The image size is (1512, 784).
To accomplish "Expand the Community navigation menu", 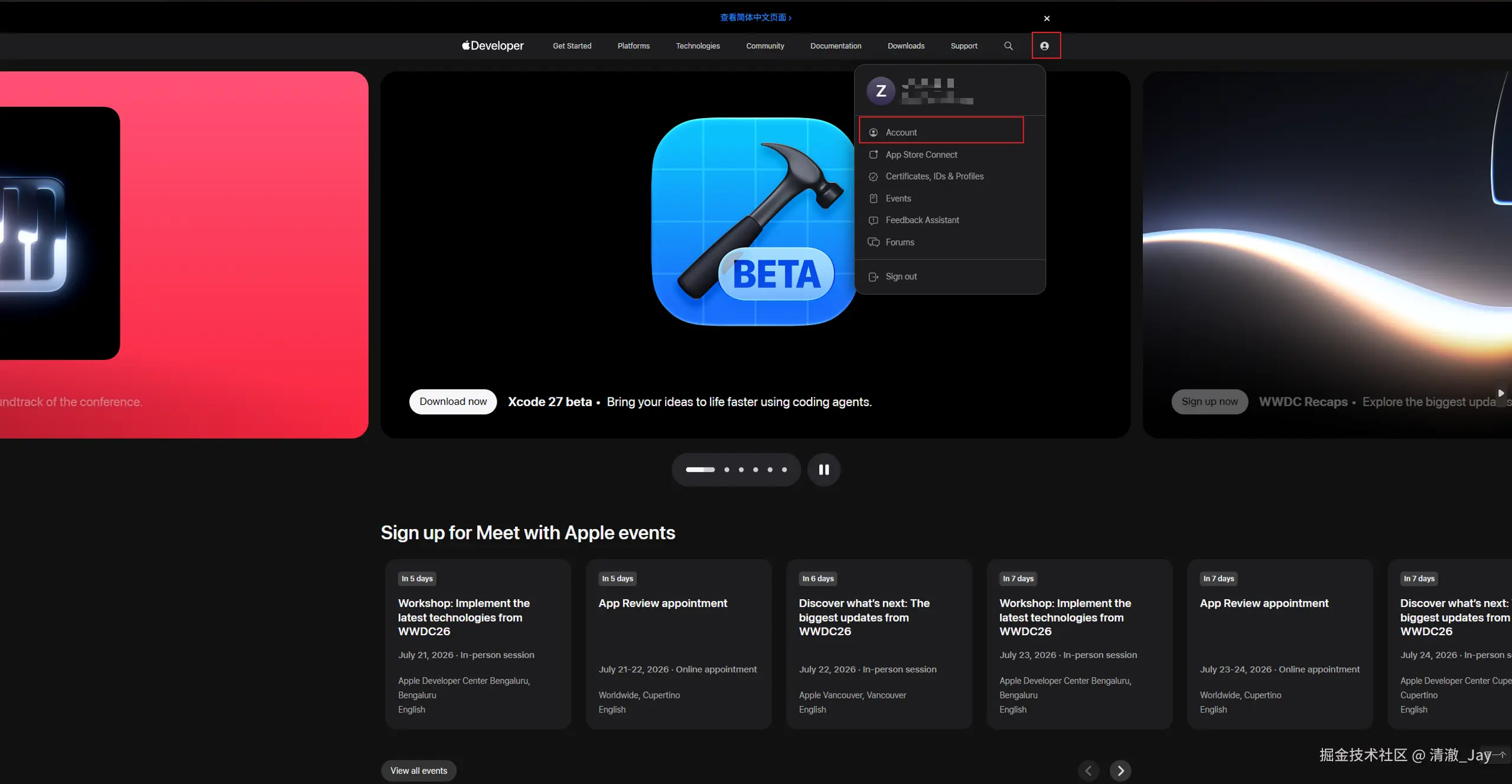I will [x=765, y=46].
